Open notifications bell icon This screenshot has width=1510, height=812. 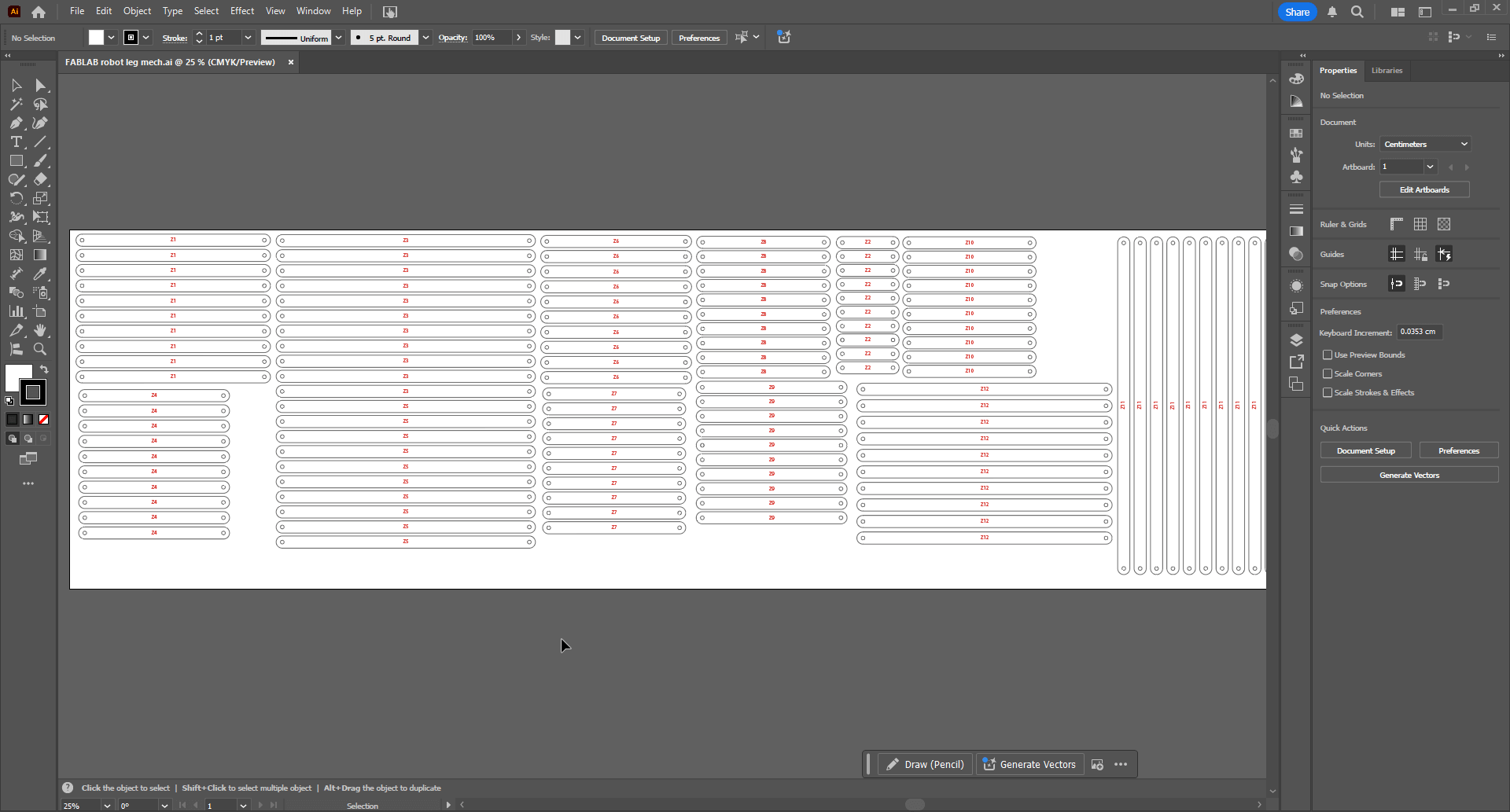point(1332,12)
